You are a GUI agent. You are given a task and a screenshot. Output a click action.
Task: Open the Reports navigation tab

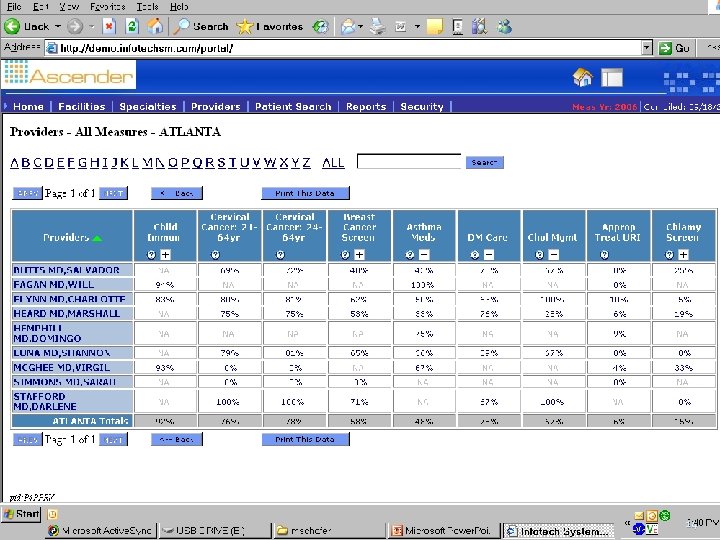[x=366, y=107]
